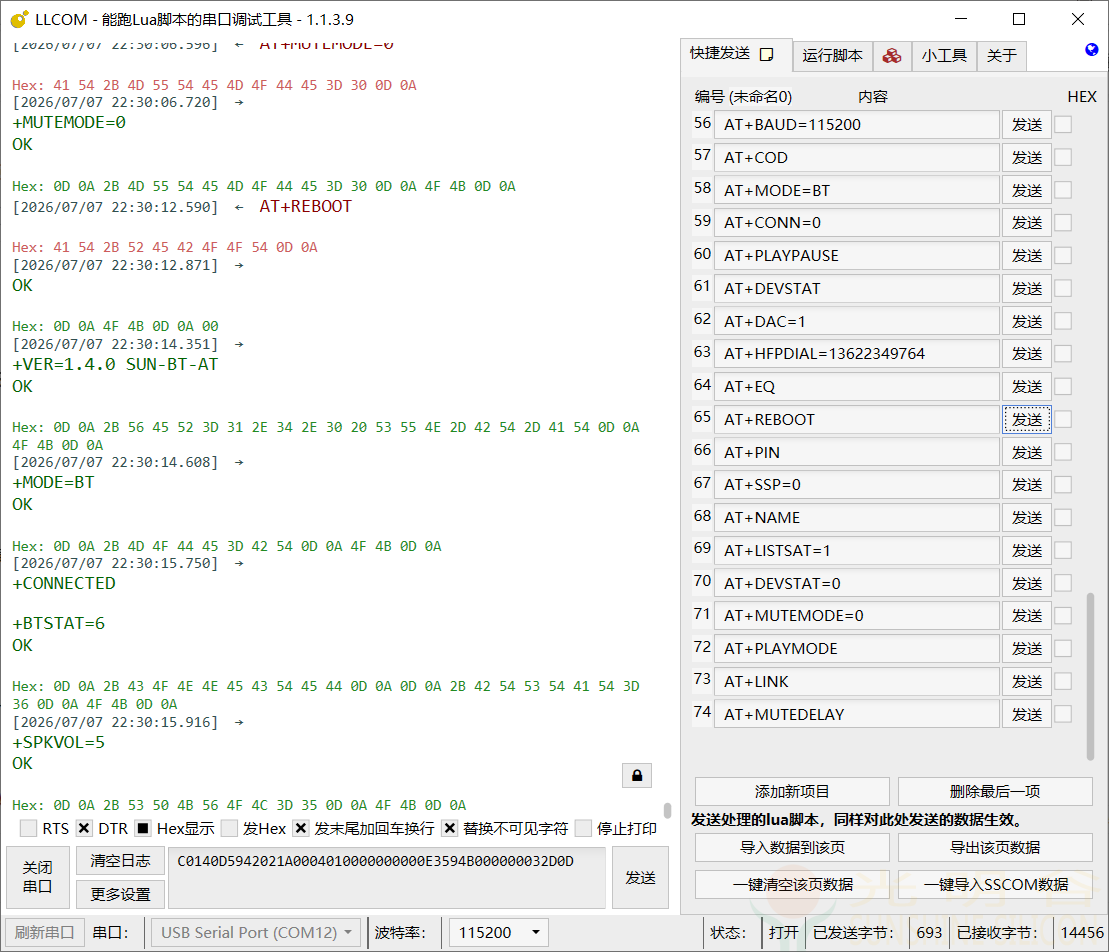Switch to the 运行脚本 tab
This screenshot has width=1109, height=952.
tap(832, 55)
